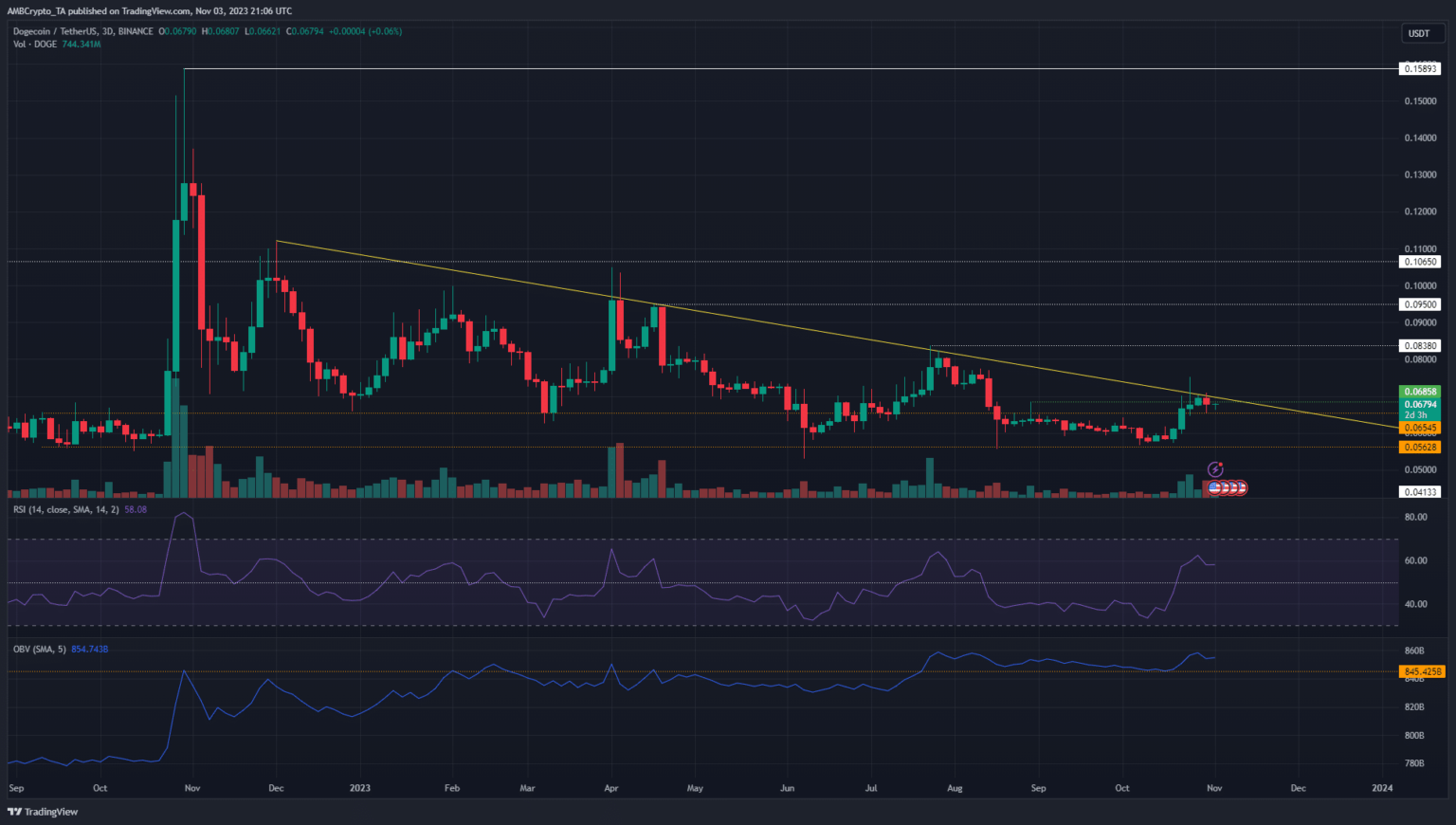Click the orange 845.425B OBV level tag
This screenshot has width=1456, height=825.
[1422, 671]
